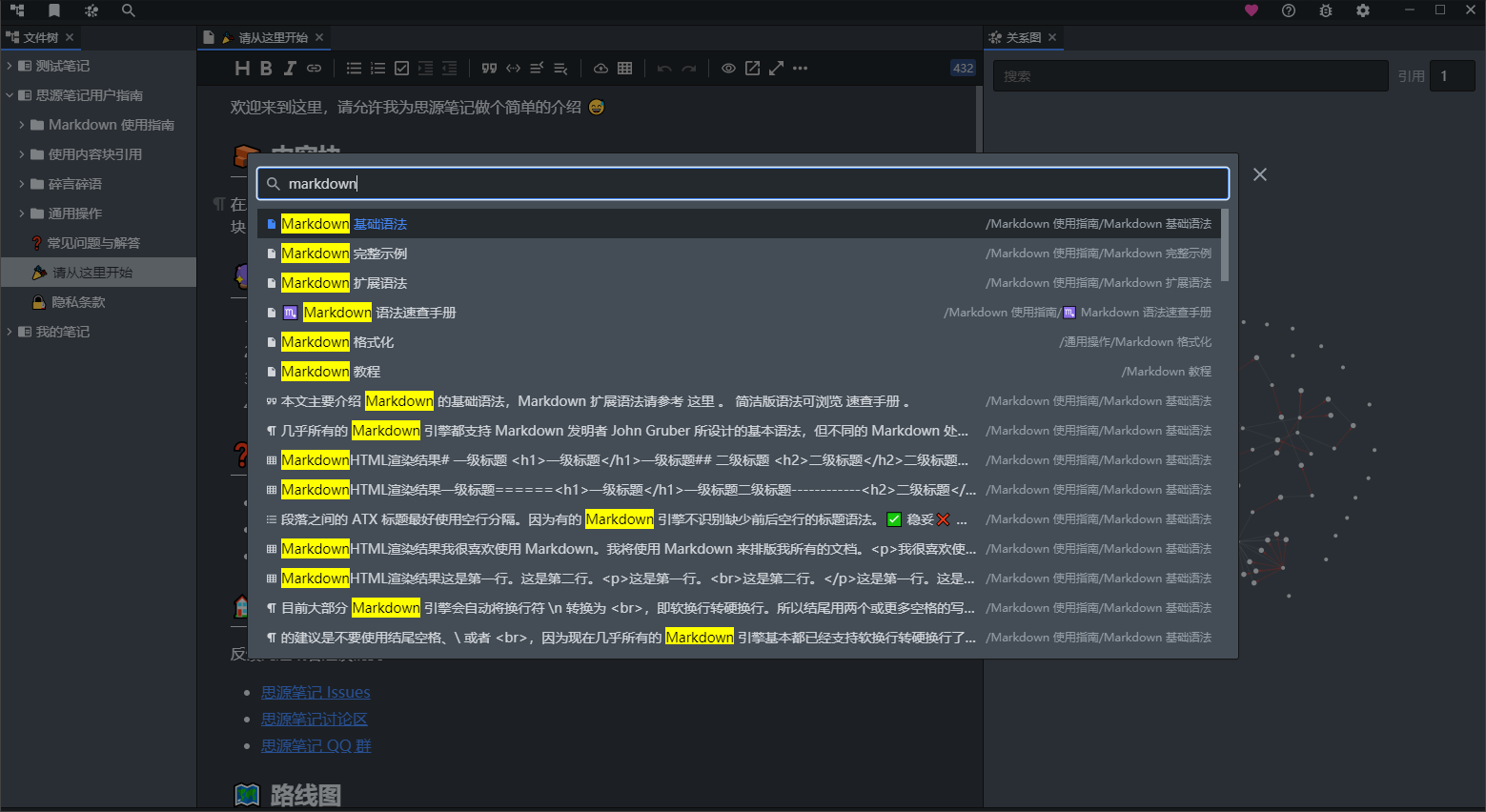Open the global graph icon in top bar
The height and width of the screenshot is (812, 1486).
(x=92, y=10)
